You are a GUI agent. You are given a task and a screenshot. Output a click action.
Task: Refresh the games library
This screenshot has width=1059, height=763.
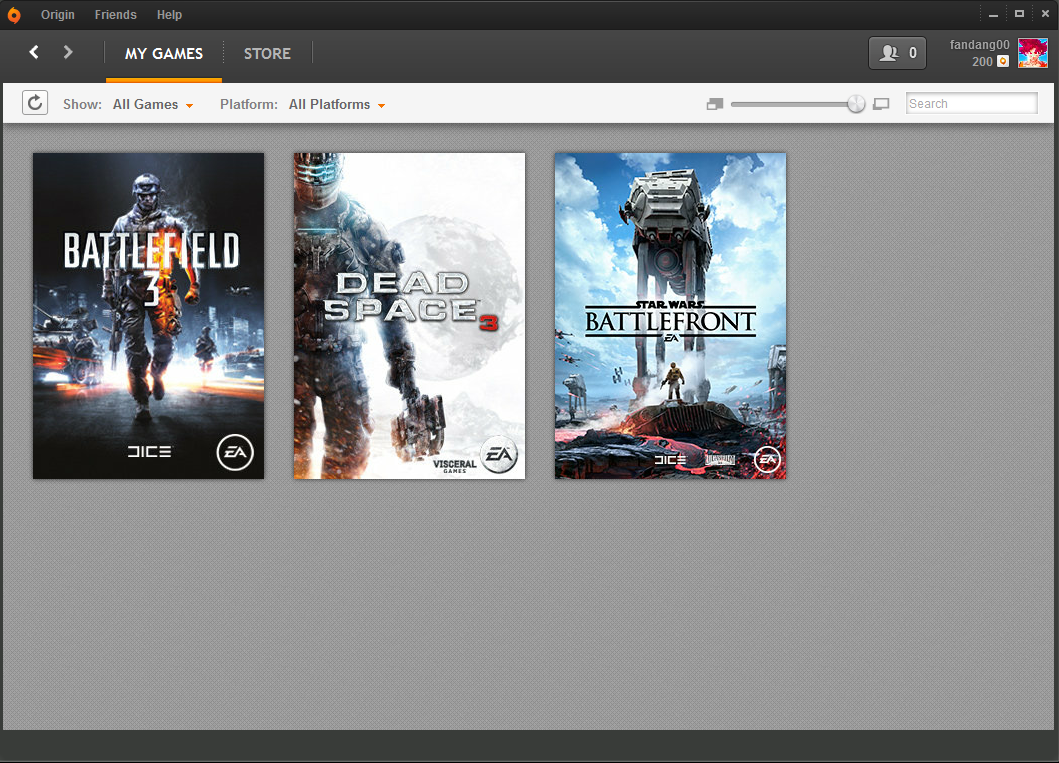(35, 103)
